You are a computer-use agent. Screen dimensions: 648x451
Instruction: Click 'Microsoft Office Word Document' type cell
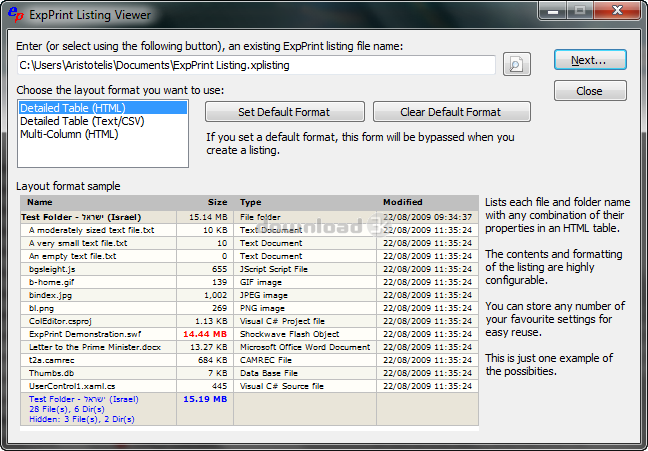[305, 347]
